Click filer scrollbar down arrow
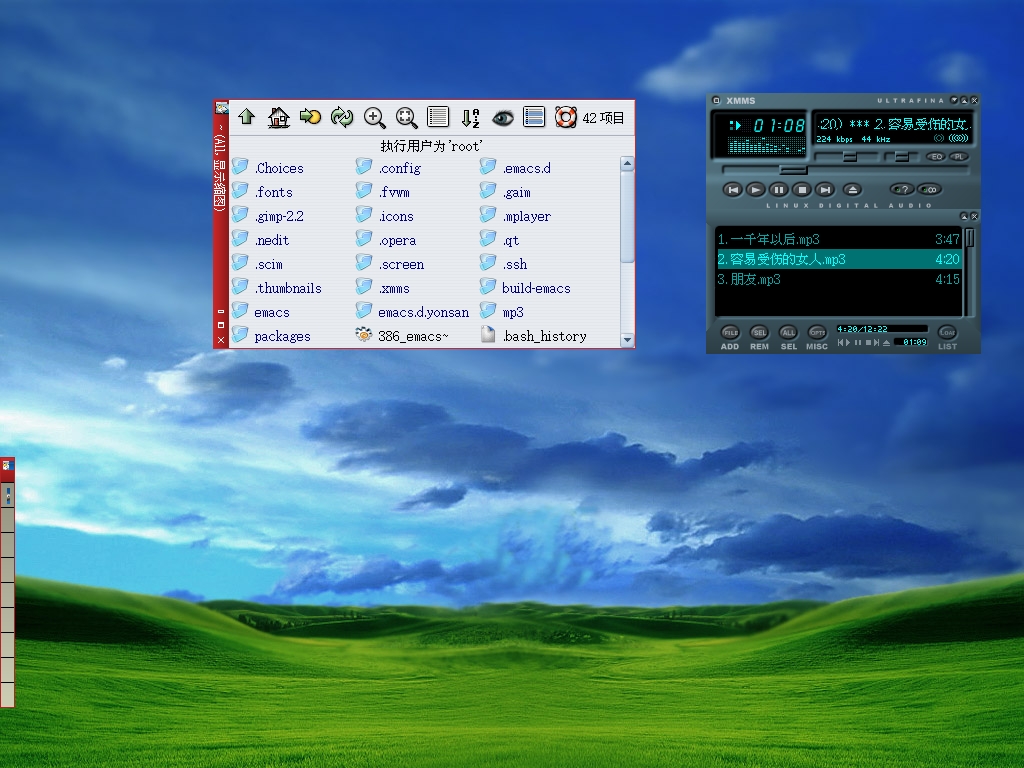The image size is (1024, 768). click(628, 340)
